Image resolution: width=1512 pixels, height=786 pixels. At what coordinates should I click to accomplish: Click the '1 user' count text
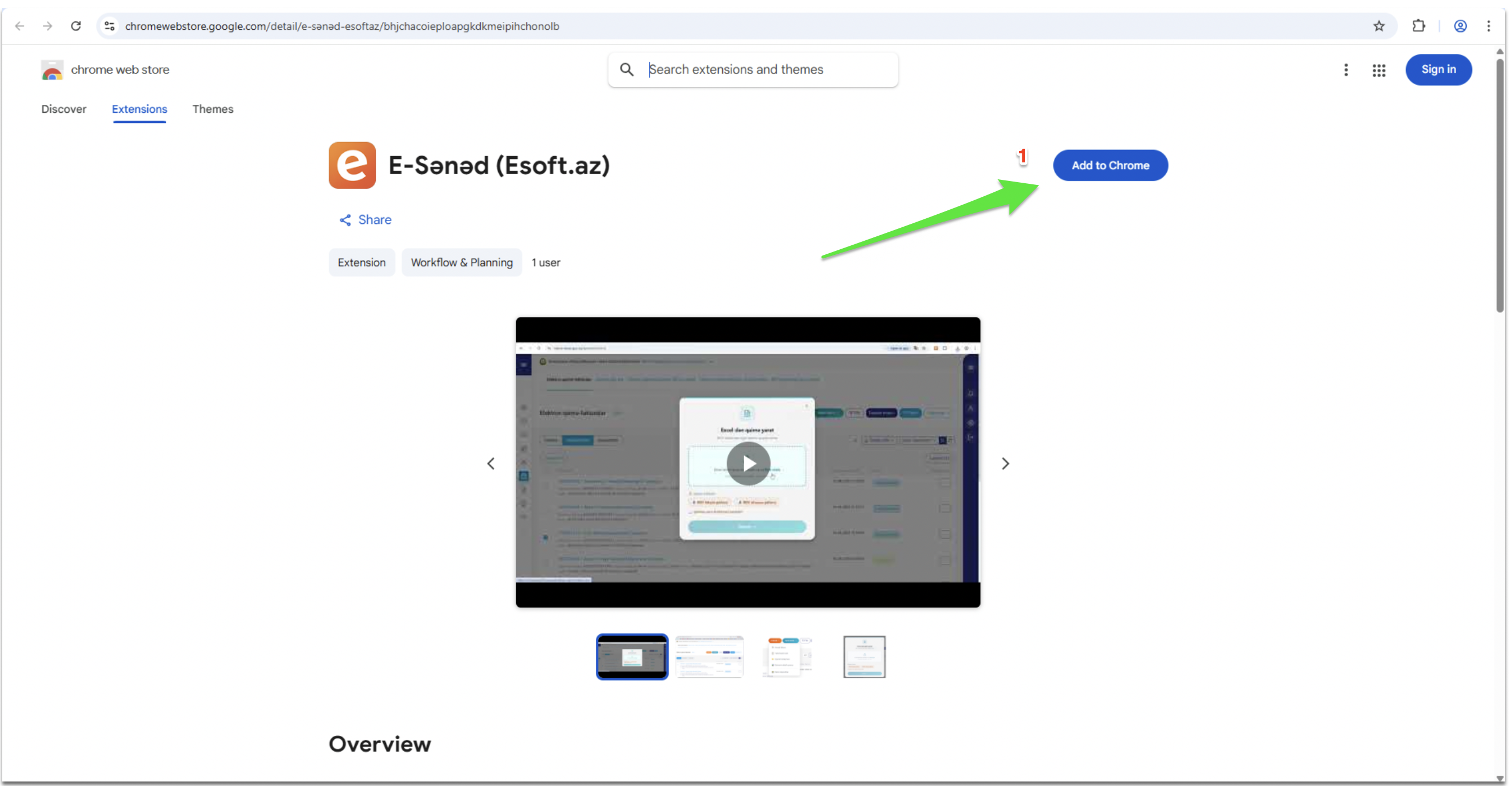tap(546, 263)
